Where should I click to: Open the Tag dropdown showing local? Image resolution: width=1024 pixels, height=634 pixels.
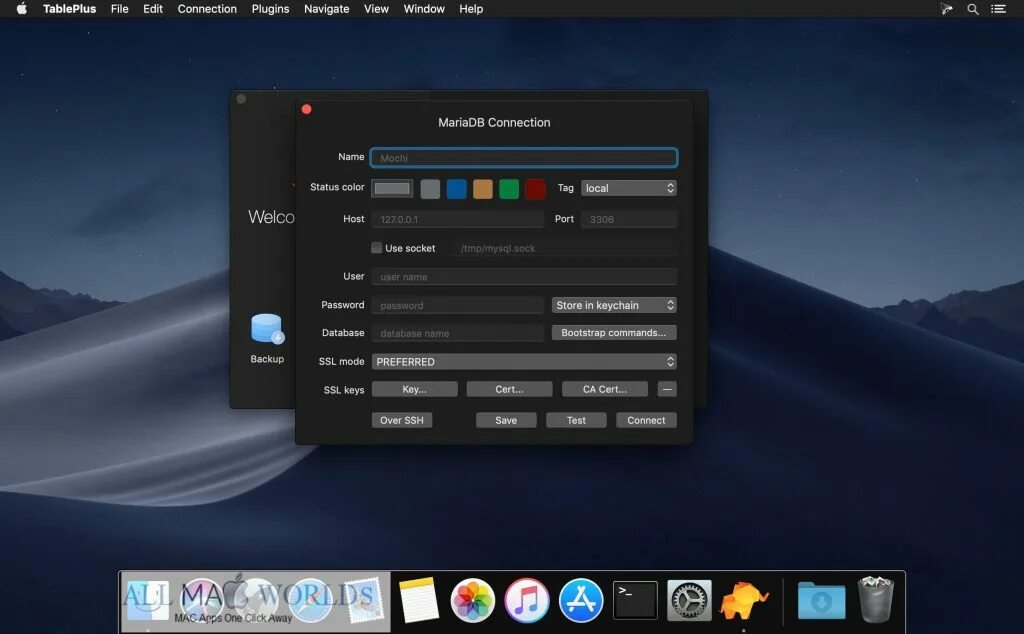tap(628, 188)
